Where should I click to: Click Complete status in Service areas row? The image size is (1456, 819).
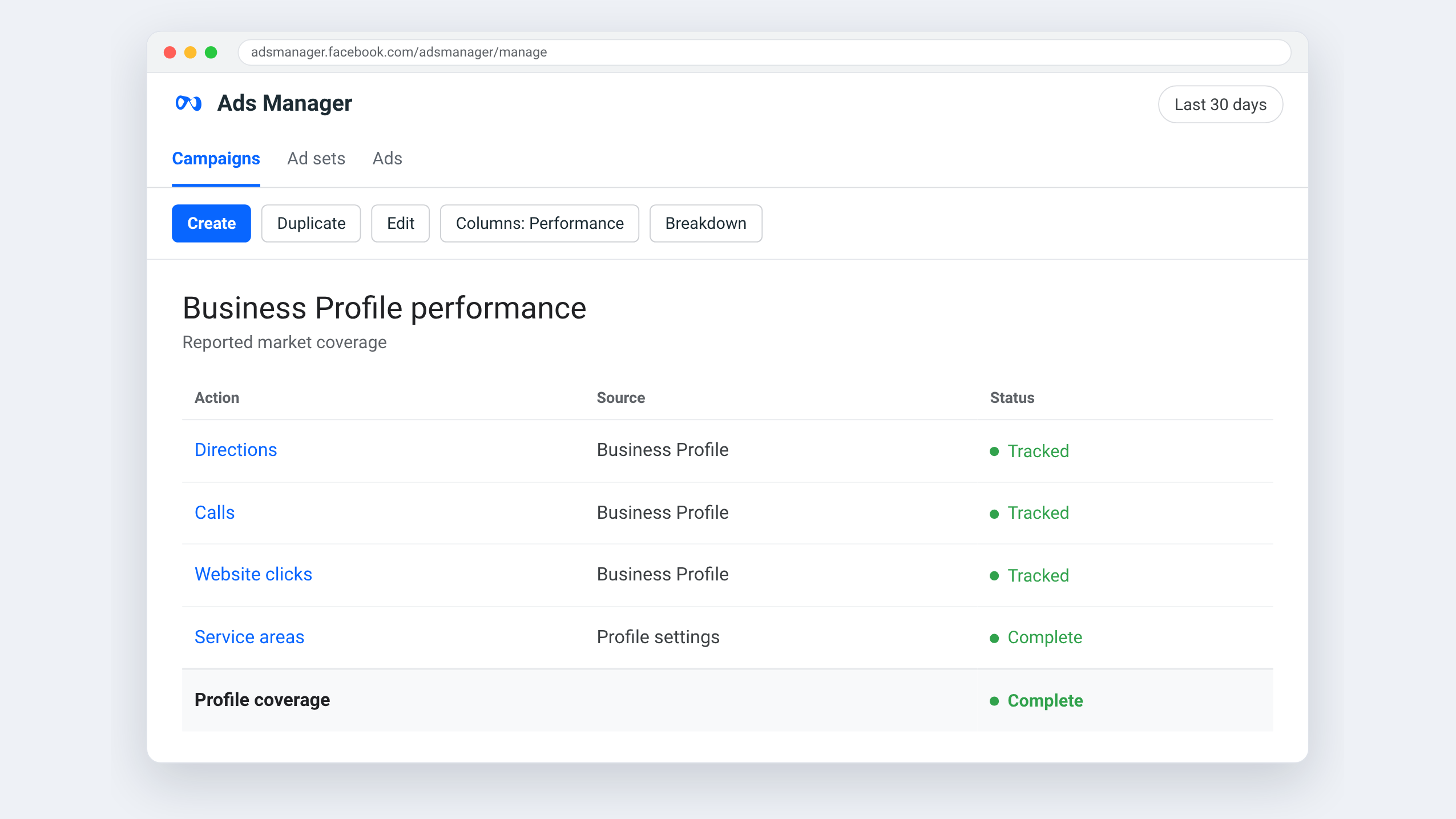1036,637
